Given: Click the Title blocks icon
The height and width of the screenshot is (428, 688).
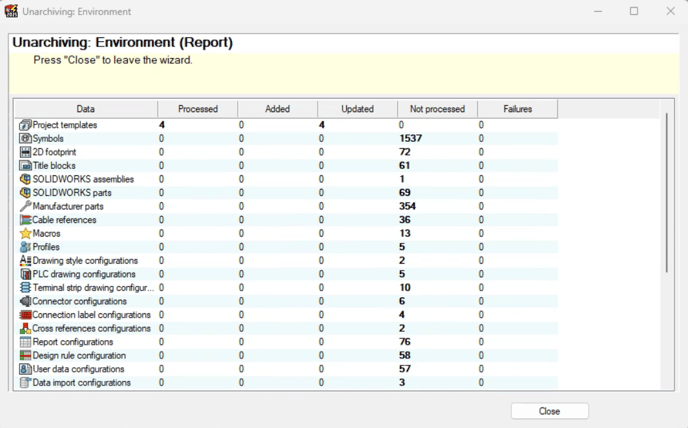Looking at the screenshot, I should point(25,165).
